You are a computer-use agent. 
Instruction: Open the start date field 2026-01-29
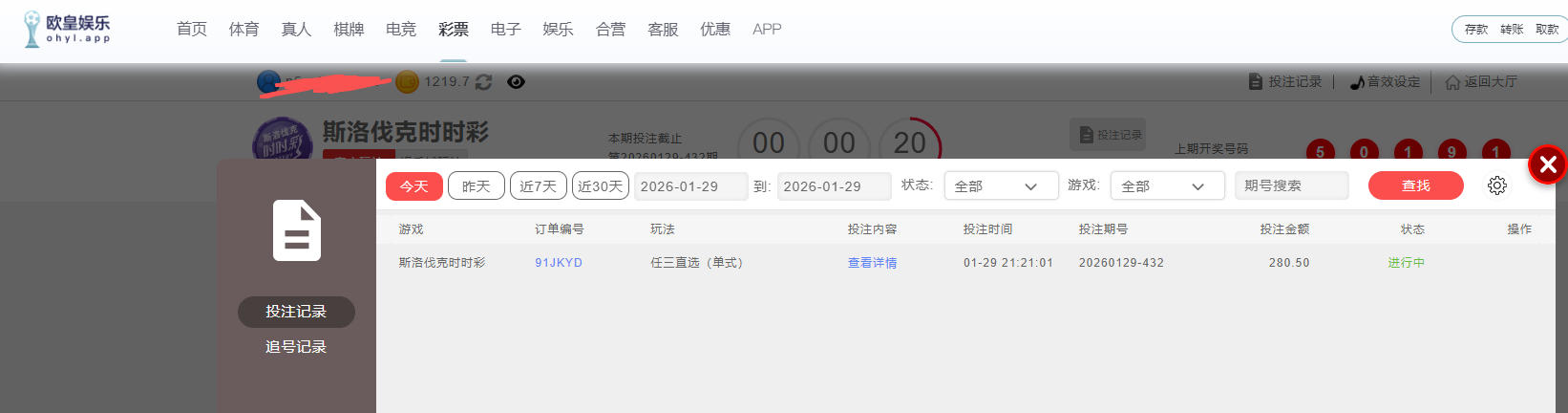(x=690, y=186)
